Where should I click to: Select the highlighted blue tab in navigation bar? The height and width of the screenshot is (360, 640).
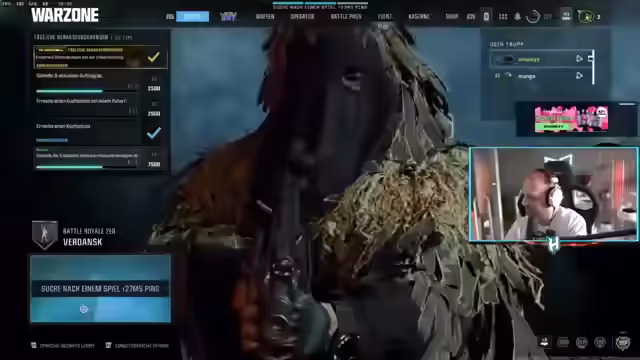click(192, 16)
